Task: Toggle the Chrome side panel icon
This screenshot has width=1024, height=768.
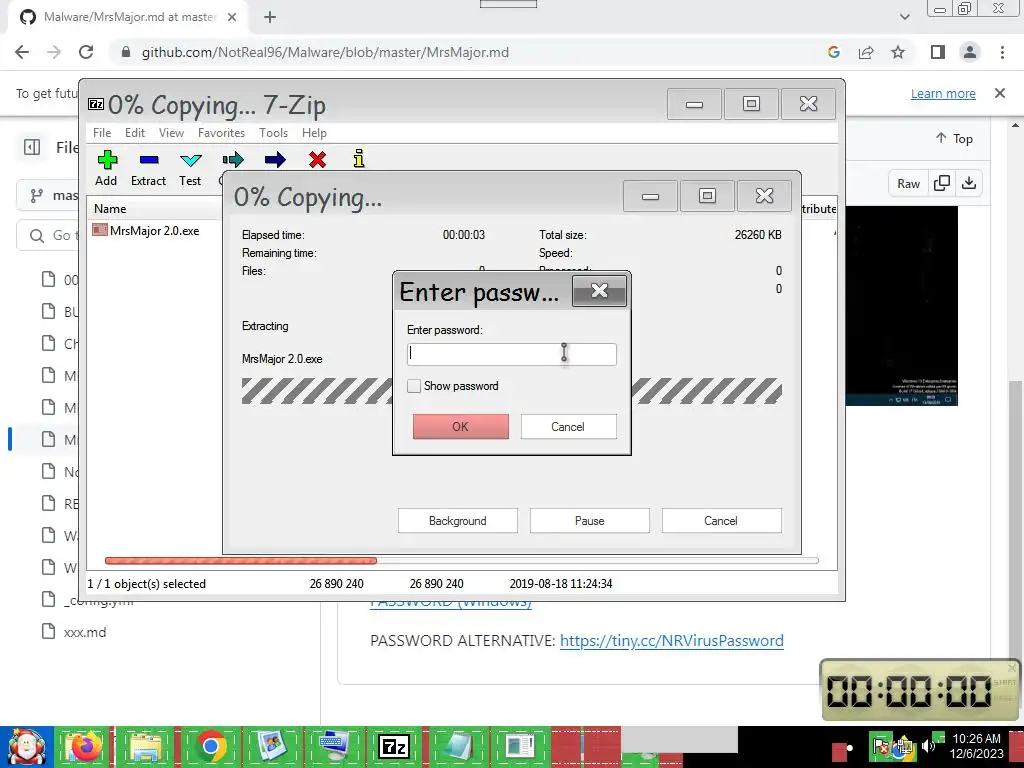Action: [x=938, y=52]
